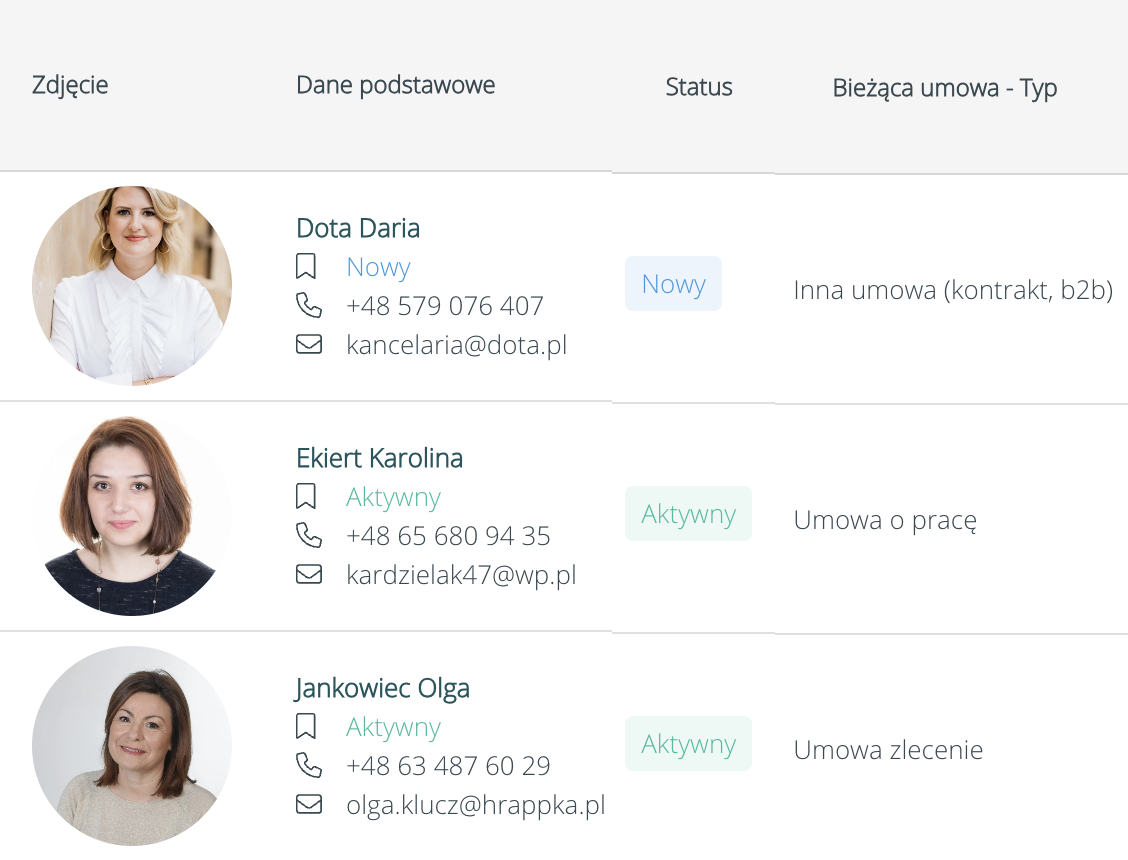Click the envelope icon beside kardzielak47@wp.pl

[x=310, y=574]
